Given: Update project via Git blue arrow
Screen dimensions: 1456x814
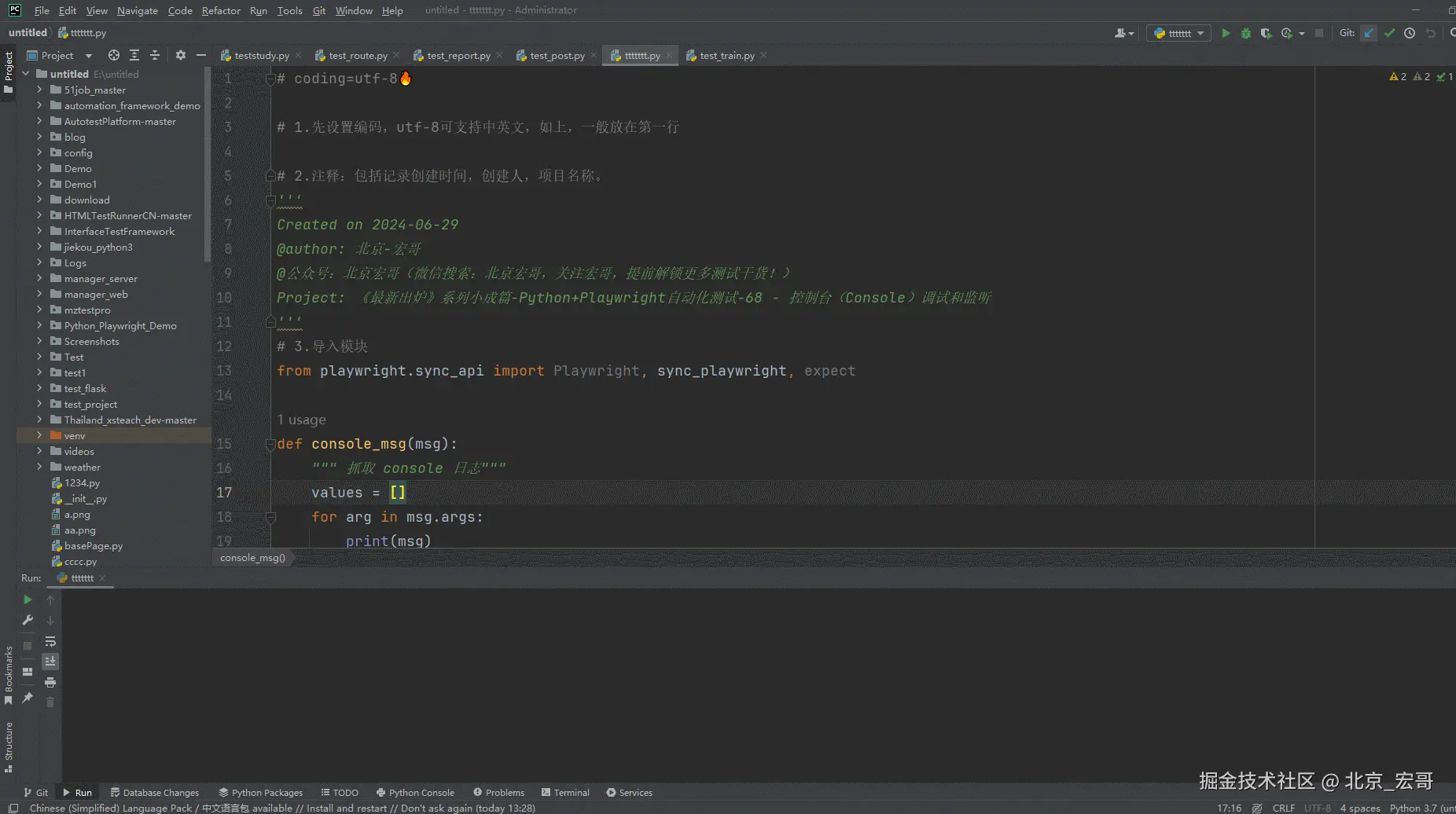Looking at the screenshot, I should [x=1369, y=33].
